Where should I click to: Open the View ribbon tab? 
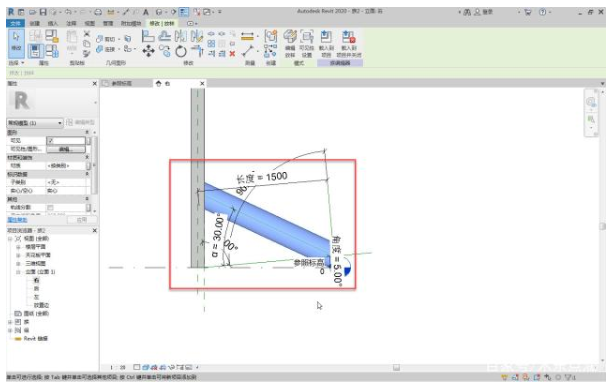(x=90, y=23)
